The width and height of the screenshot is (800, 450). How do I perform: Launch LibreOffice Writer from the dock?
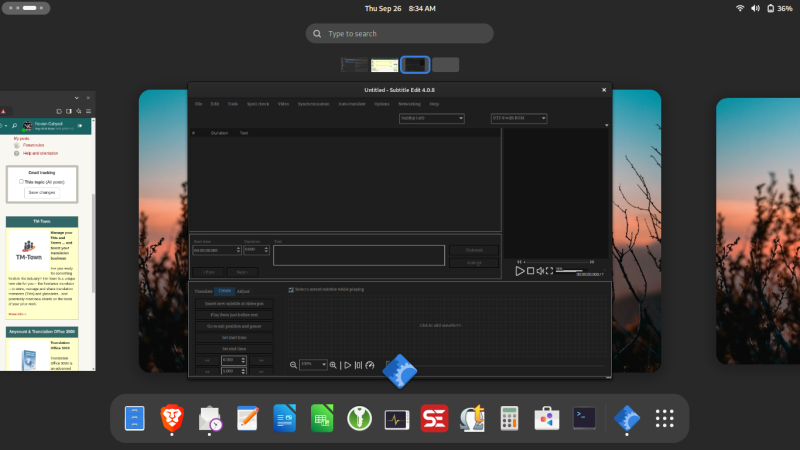[x=285, y=418]
